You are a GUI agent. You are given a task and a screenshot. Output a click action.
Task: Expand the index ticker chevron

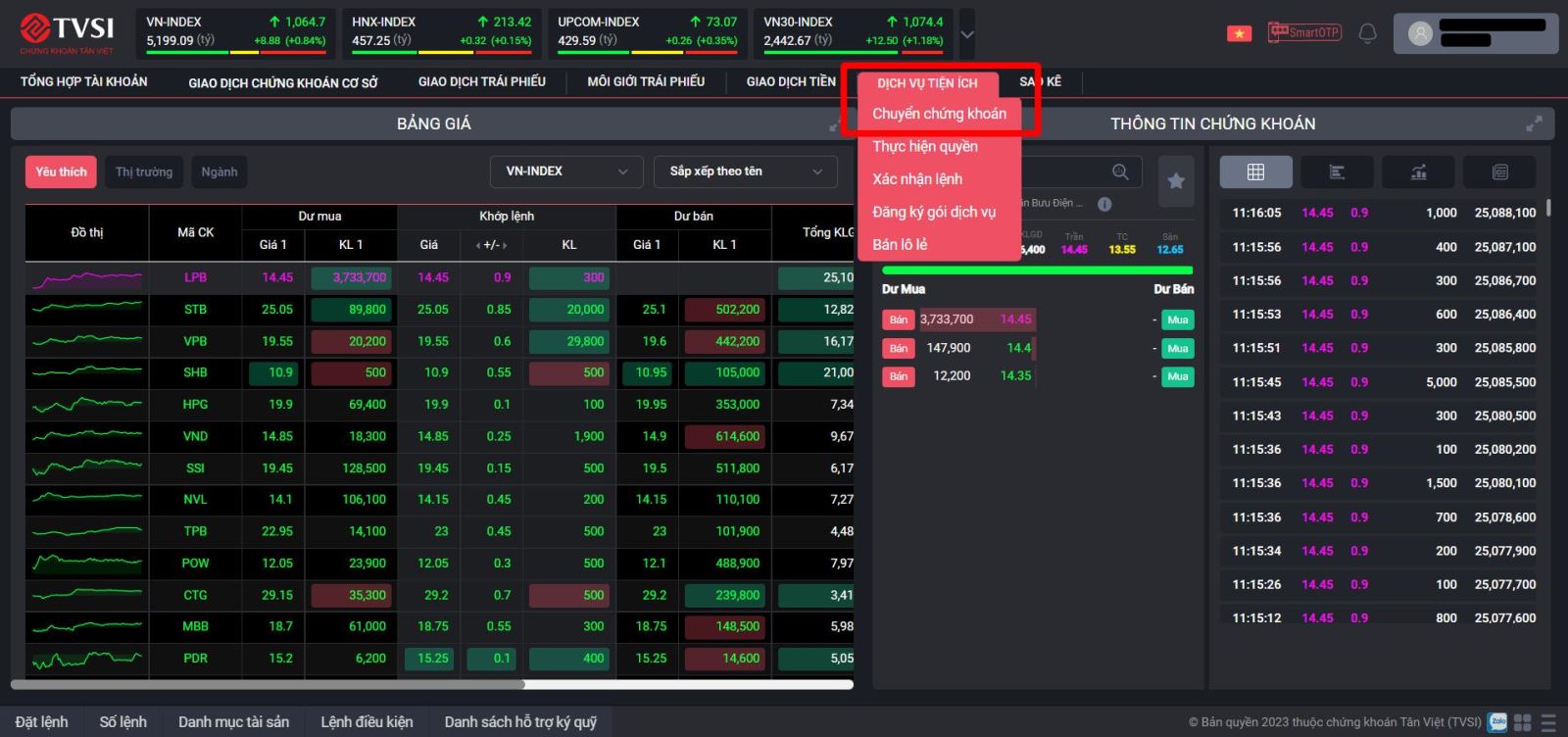[x=967, y=34]
